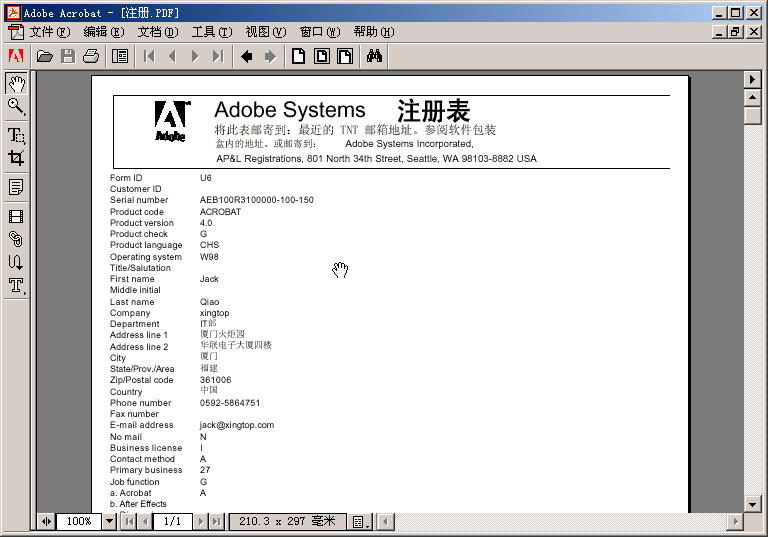Image resolution: width=768 pixels, height=537 pixels.
Task: Open the 文档(D) menu
Action: 158,32
